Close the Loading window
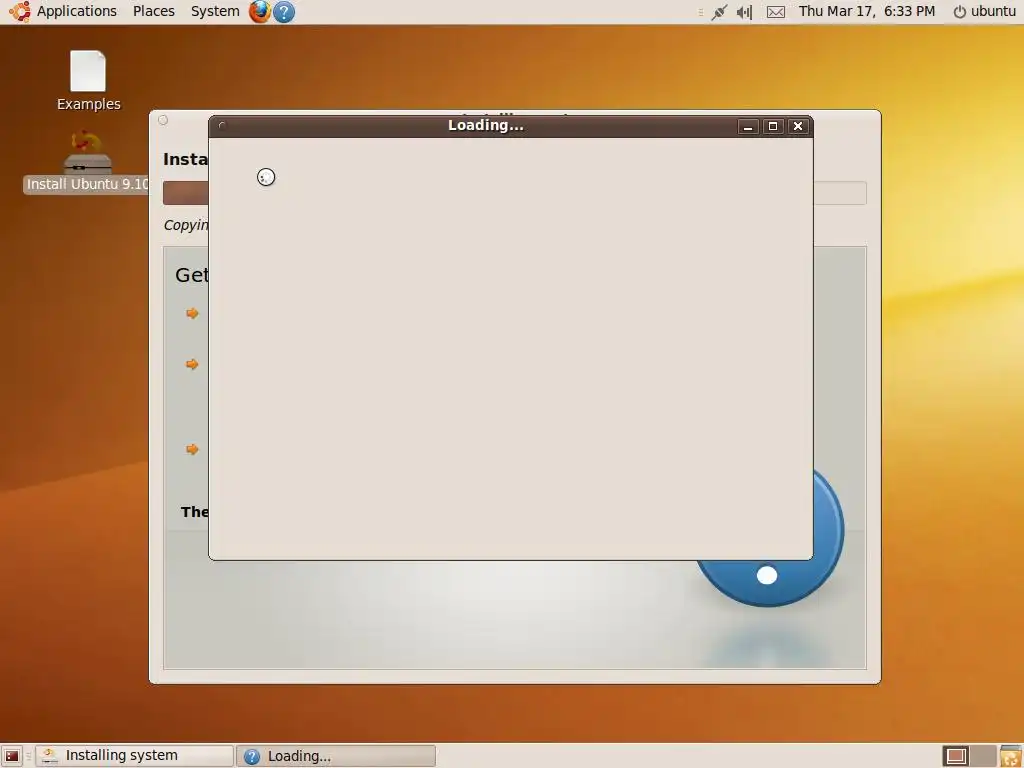The width and height of the screenshot is (1024, 768). click(x=798, y=126)
